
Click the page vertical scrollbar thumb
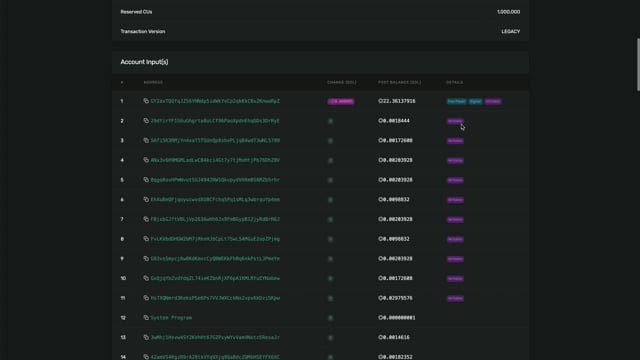pyautogui.click(x=638, y=64)
